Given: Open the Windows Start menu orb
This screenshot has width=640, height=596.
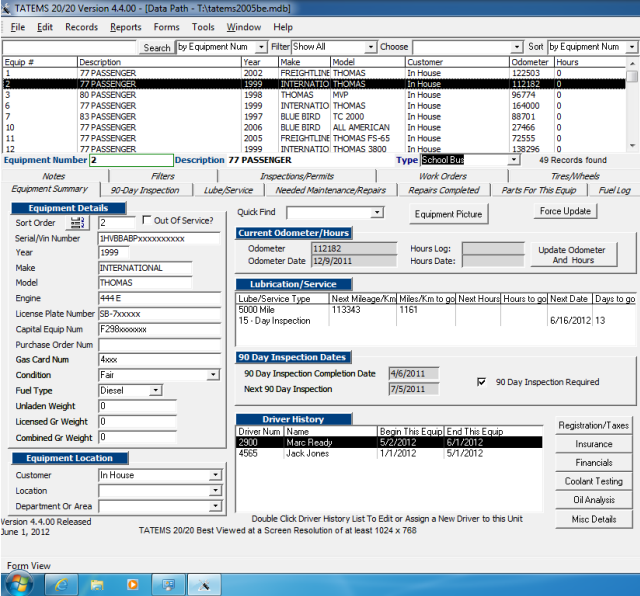Looking at the screenshot, I should (18, 582).
